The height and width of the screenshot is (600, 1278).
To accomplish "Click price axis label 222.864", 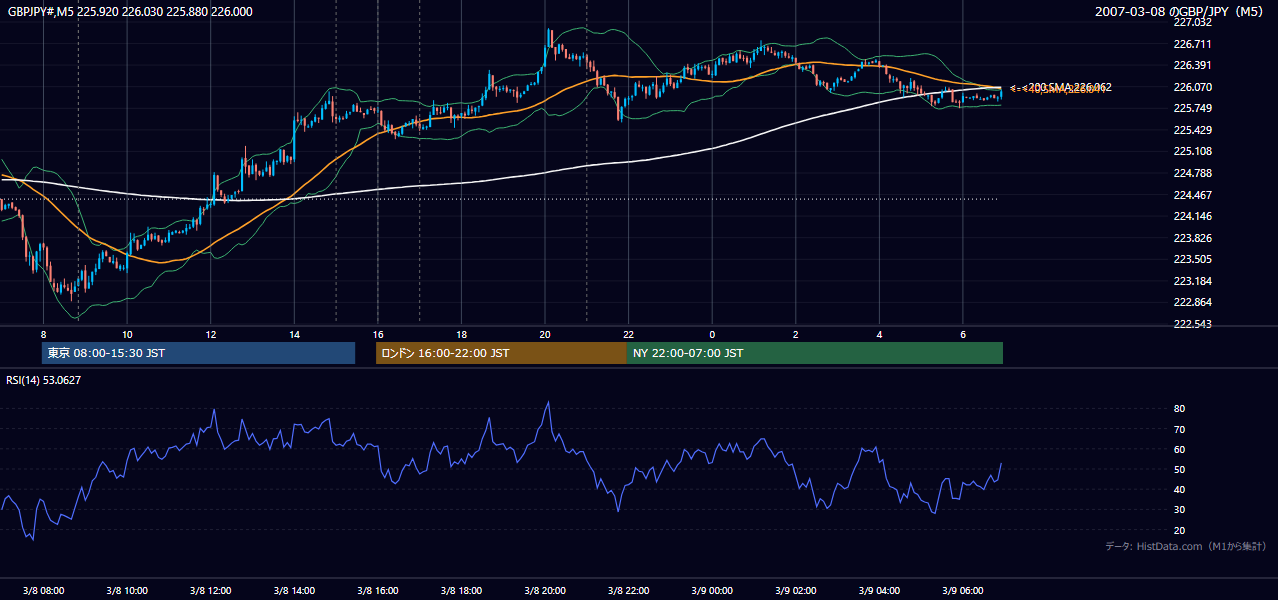I will pos(1191,302).
